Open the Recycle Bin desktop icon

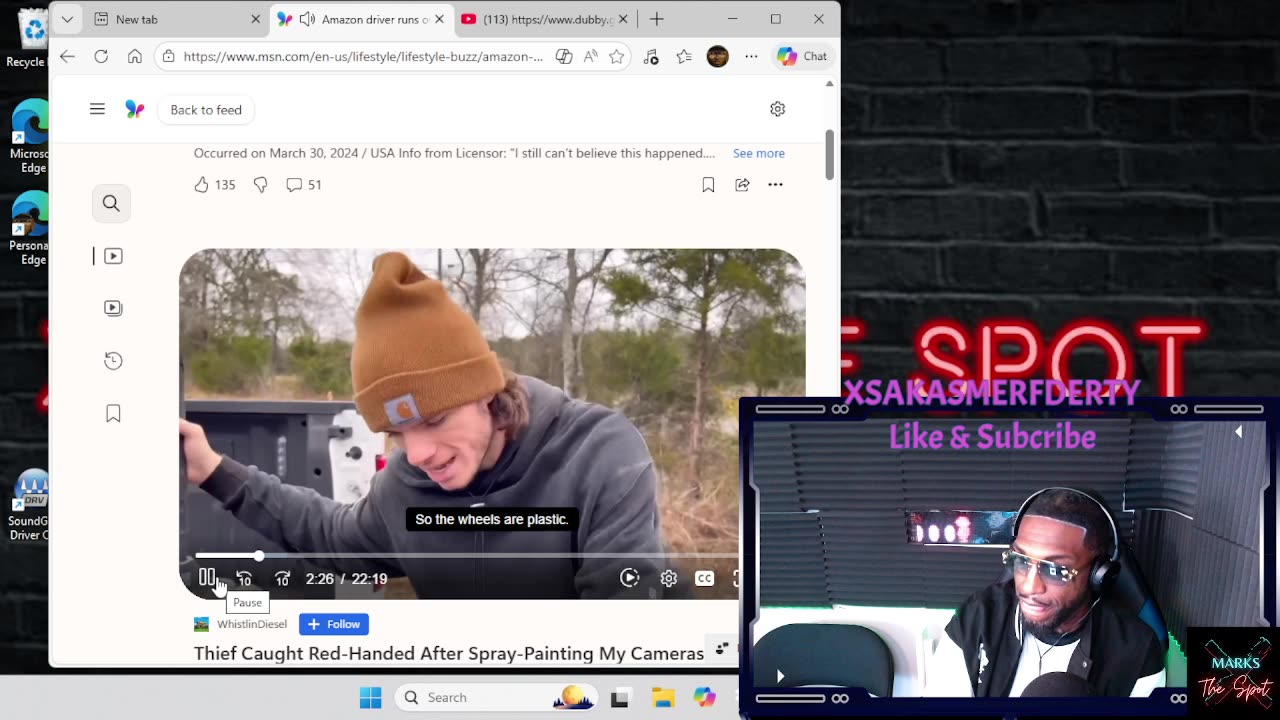click(30, 38)
